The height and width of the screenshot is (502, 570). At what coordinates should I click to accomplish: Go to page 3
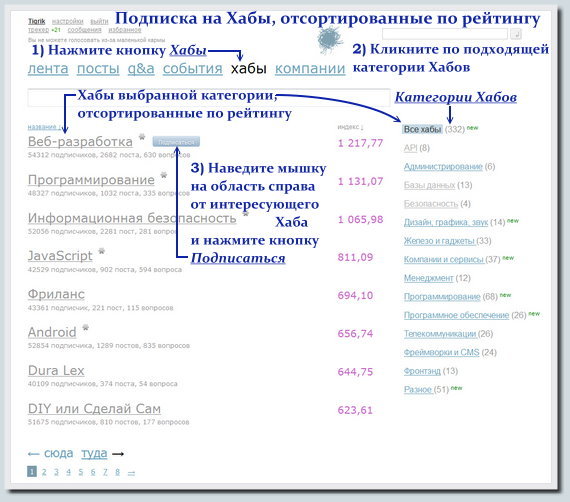point(56,472)
